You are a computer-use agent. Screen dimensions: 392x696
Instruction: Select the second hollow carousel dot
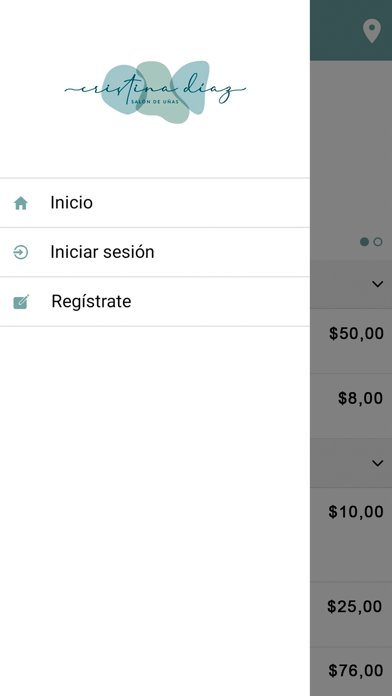tap(378, 242)
